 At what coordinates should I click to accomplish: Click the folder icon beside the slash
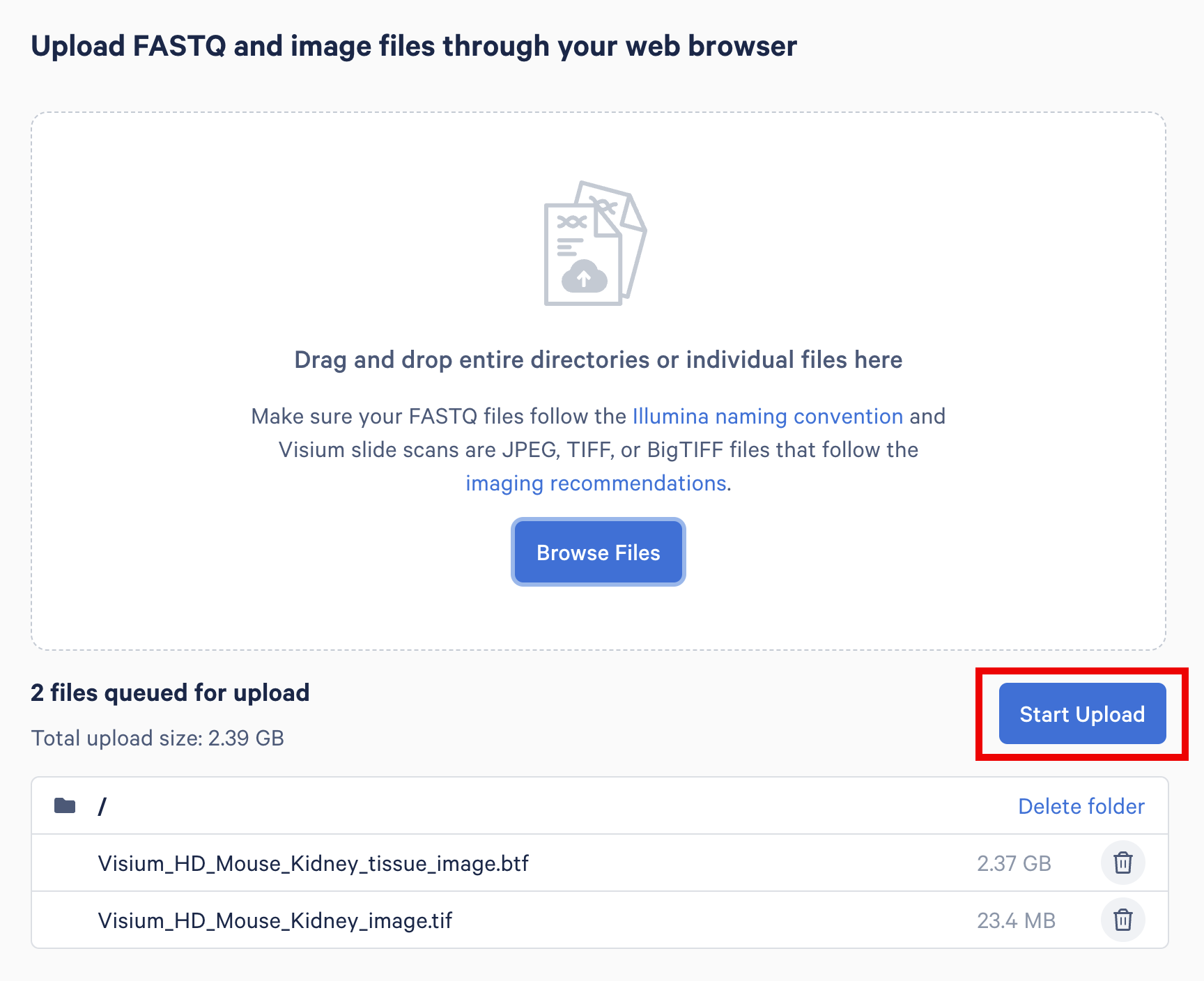pos(65,806)
